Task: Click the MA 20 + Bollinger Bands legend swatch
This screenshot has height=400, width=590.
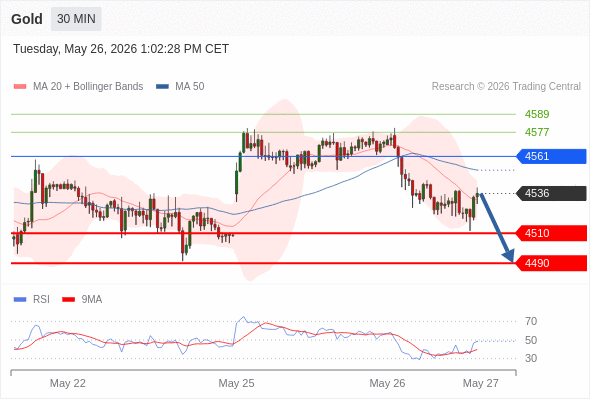Action: 20,87
